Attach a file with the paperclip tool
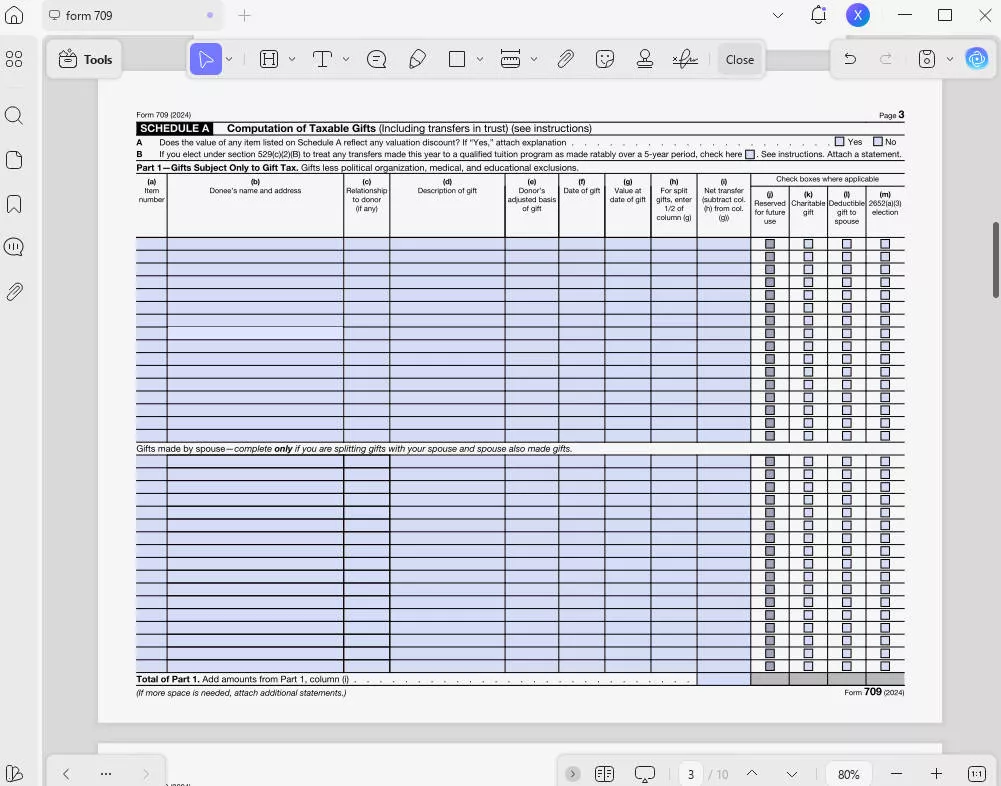This screenshot has height=786, width=1001. click(x=565, y=59)
